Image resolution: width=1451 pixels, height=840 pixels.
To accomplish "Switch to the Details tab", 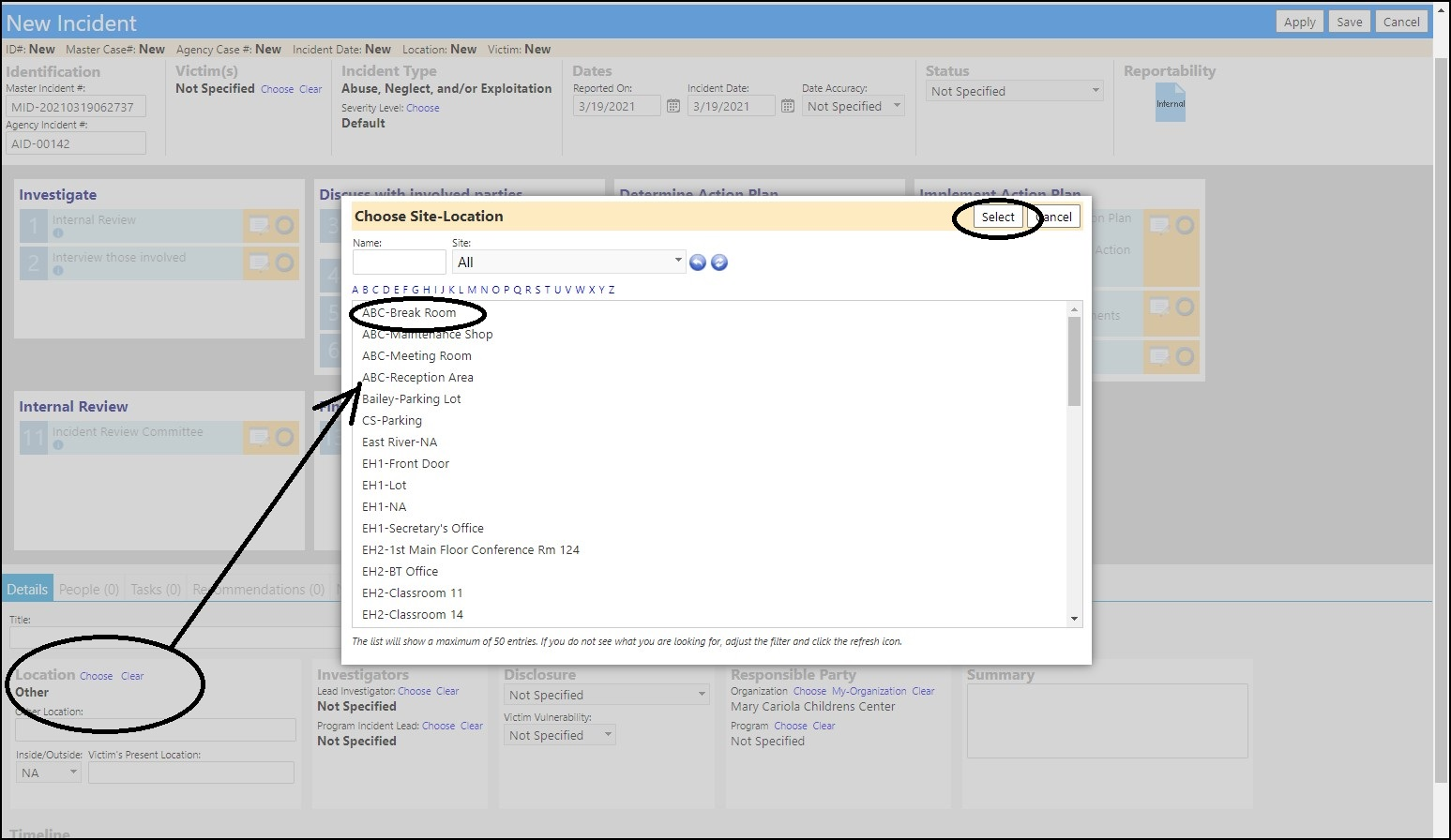I will pyautogui.click(x=27, y=590).
